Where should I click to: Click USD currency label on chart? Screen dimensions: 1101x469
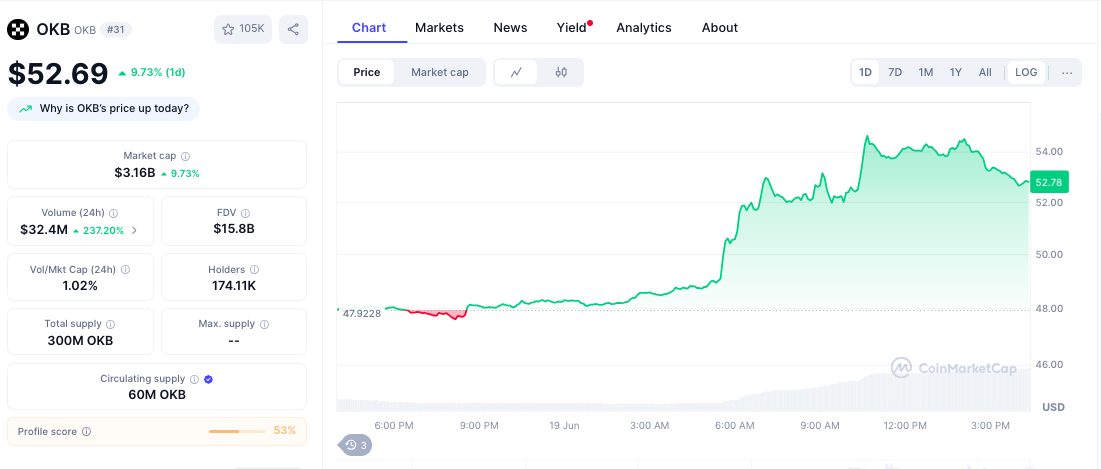click(1053, 407)
